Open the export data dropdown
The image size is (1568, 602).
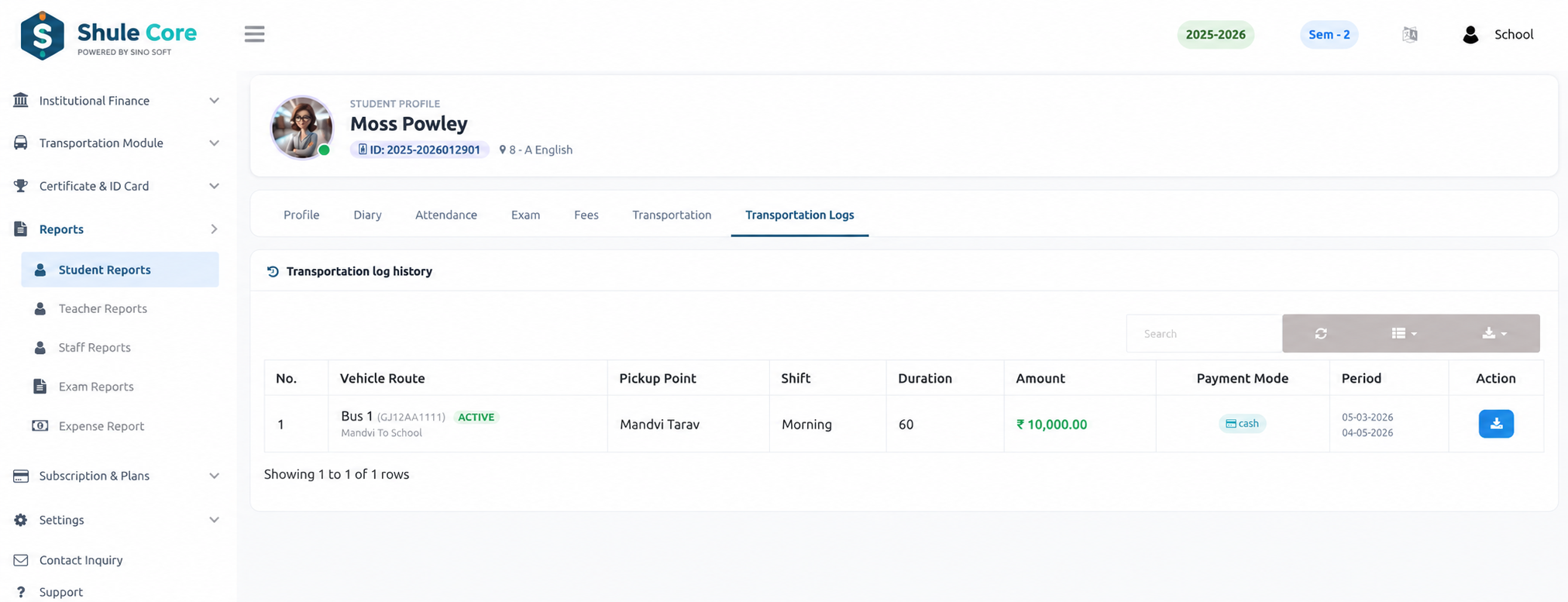[x=1494, y=333]
